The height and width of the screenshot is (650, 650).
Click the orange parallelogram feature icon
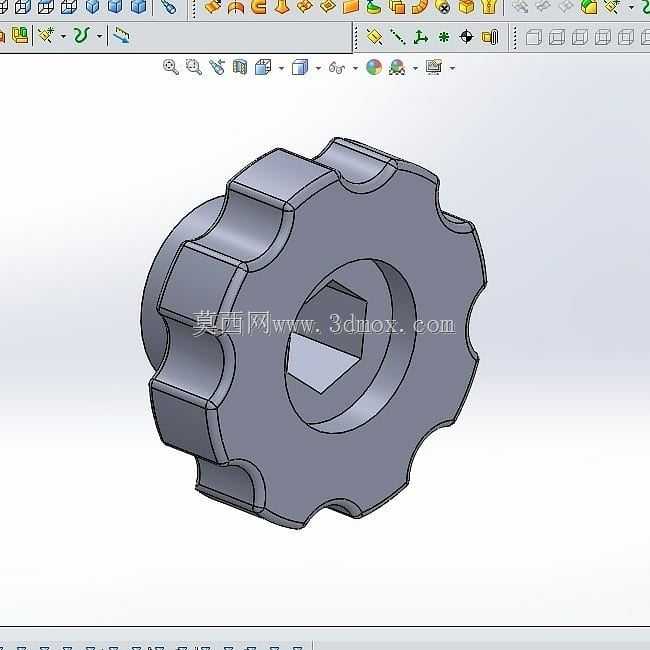351,7
